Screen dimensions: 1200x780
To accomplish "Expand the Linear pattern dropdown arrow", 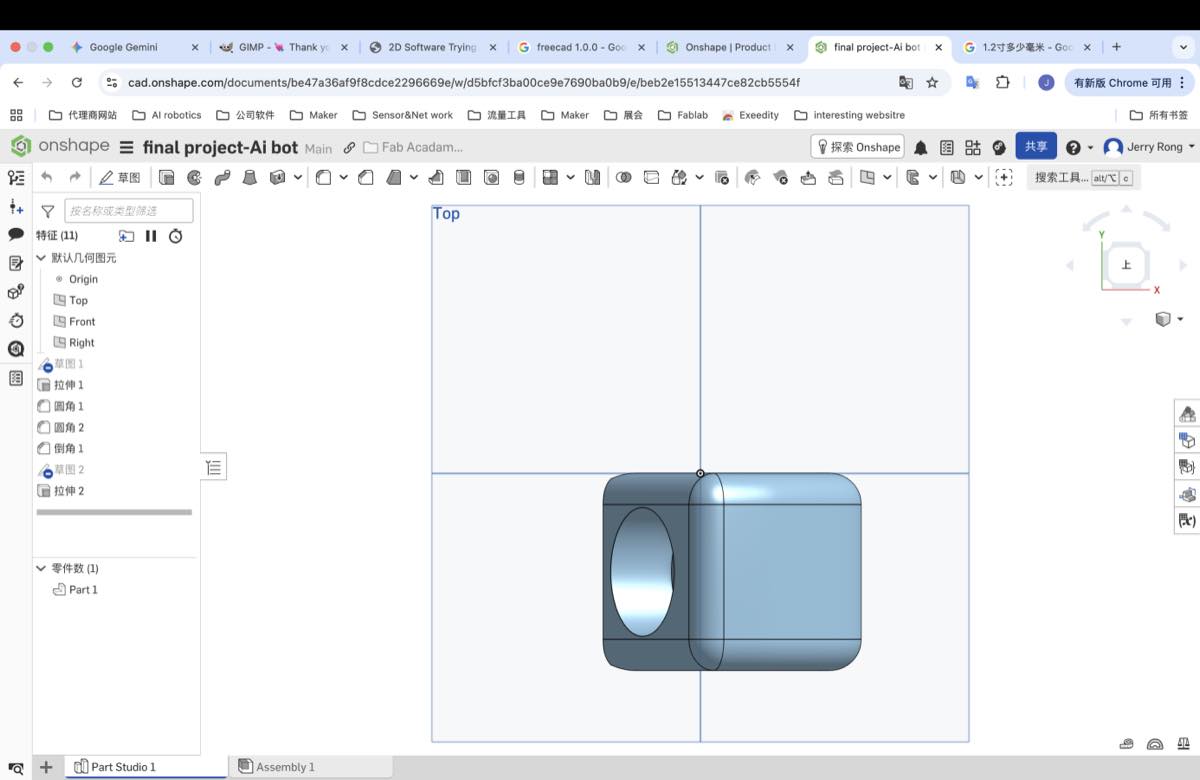I will [x=571, y=178].
